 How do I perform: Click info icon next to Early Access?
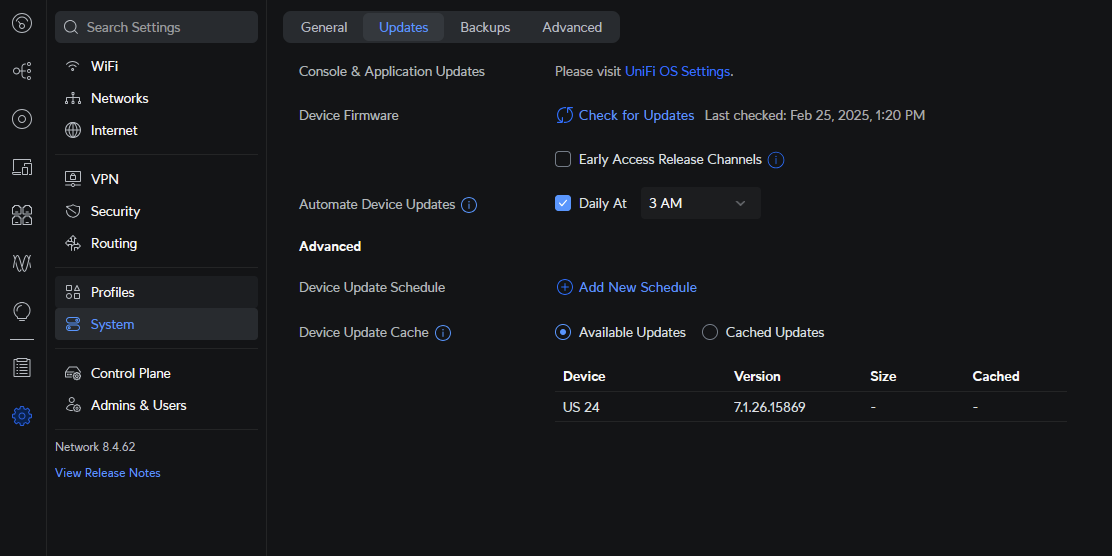coord(776,160)
